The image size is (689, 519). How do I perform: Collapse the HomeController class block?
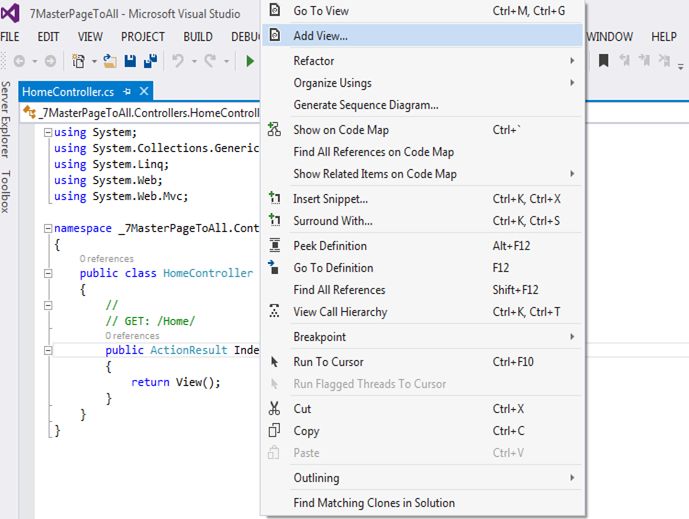point(47,273)
